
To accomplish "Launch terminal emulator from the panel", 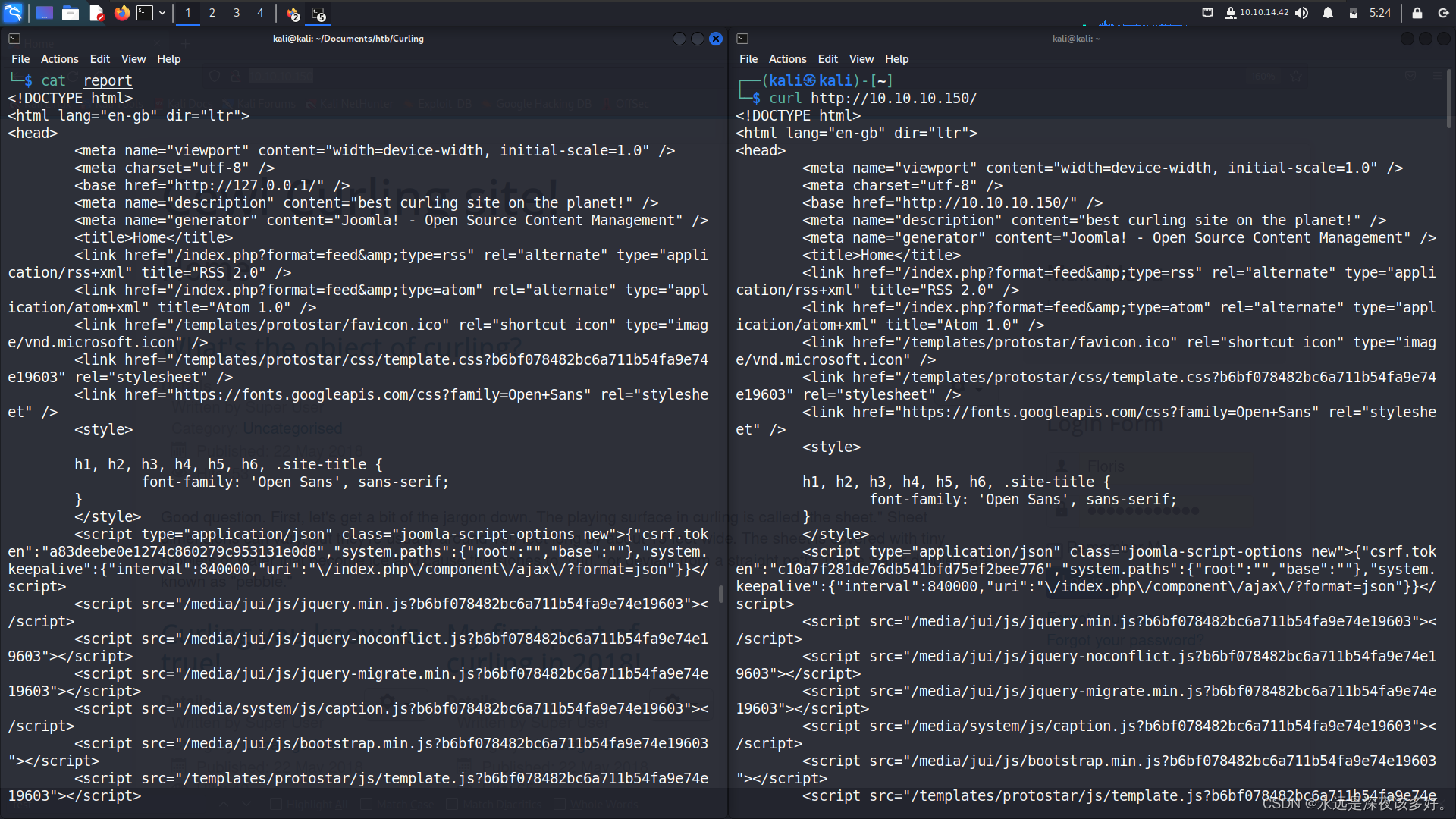I will 145,13.
